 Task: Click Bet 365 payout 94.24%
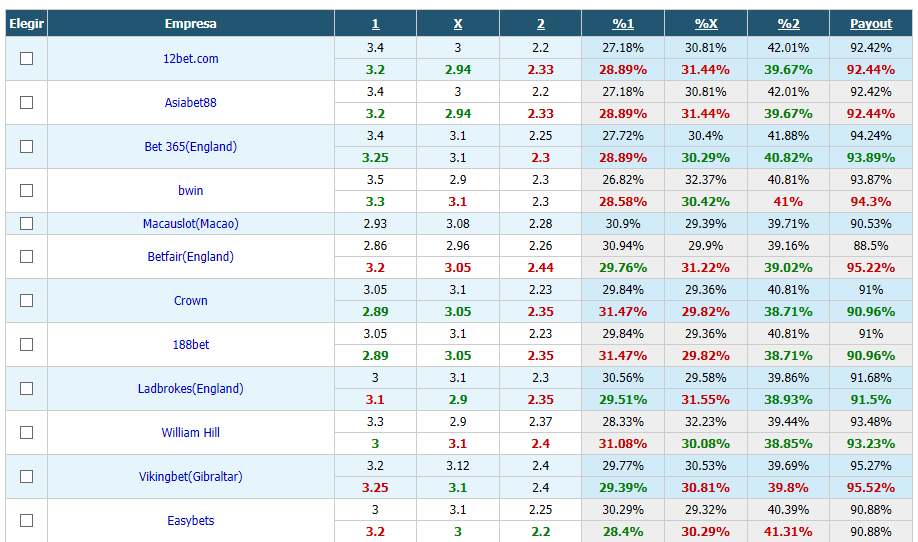click(871, 136)
